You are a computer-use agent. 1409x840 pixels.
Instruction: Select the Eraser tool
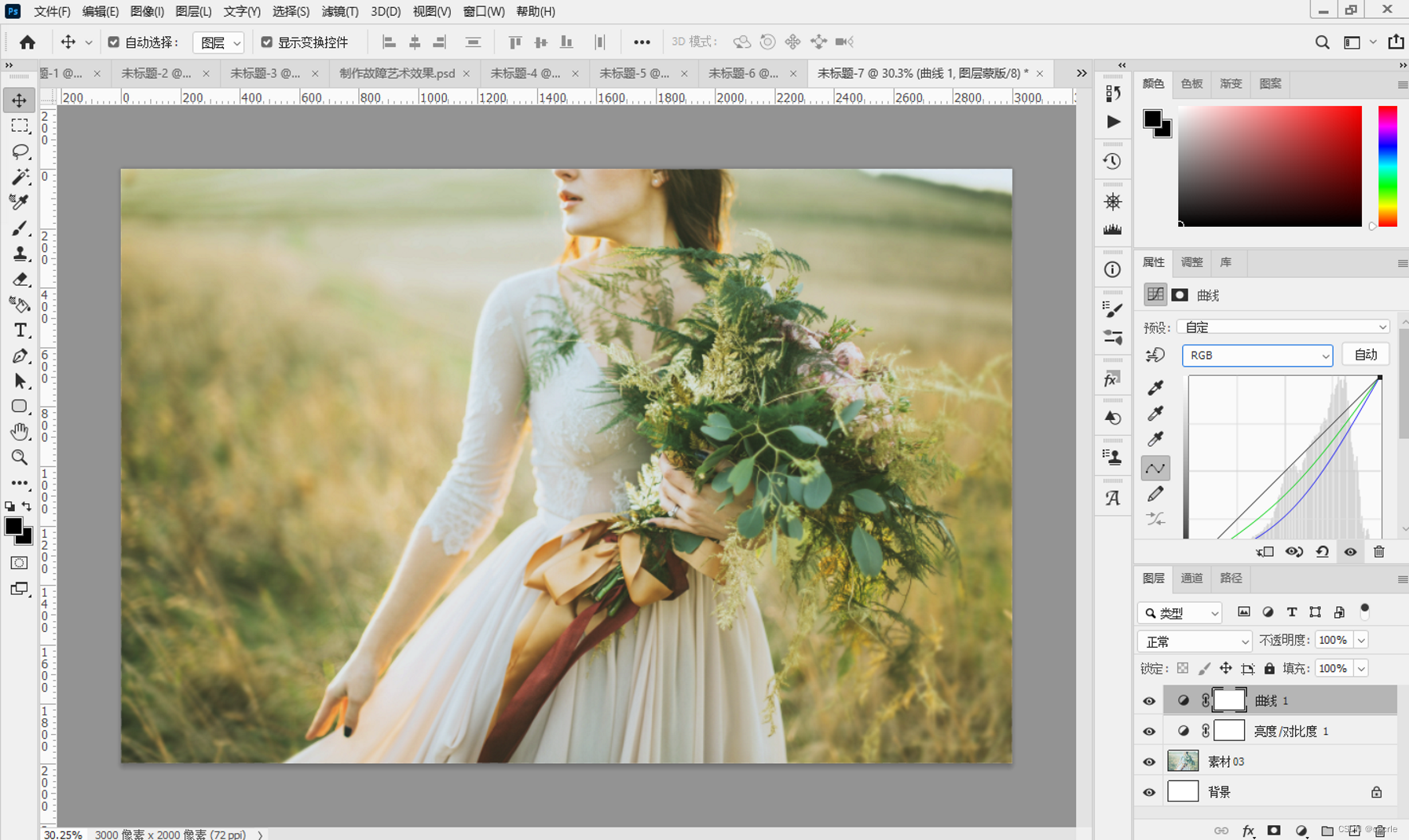click(20, 279)
